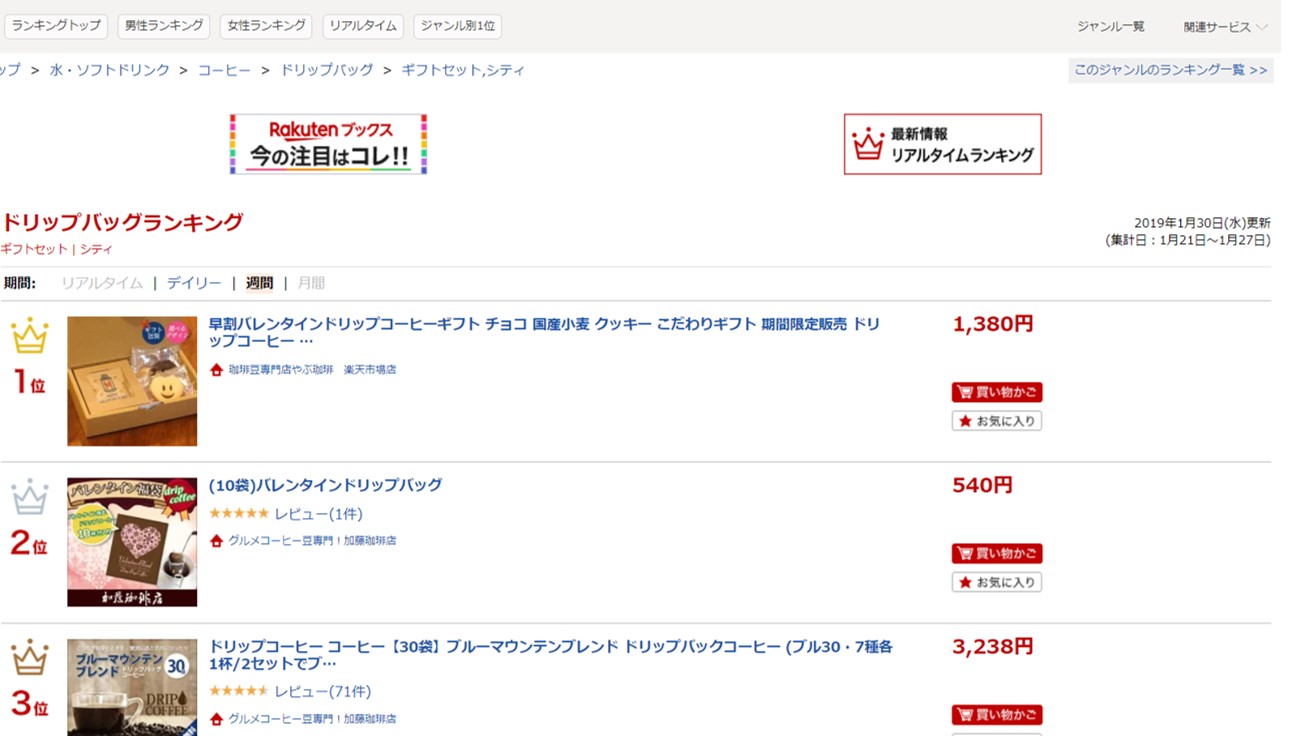Open the リアルタイムランキング crown banner
This screenshot has width=1296, height=736.
(942, 144)
